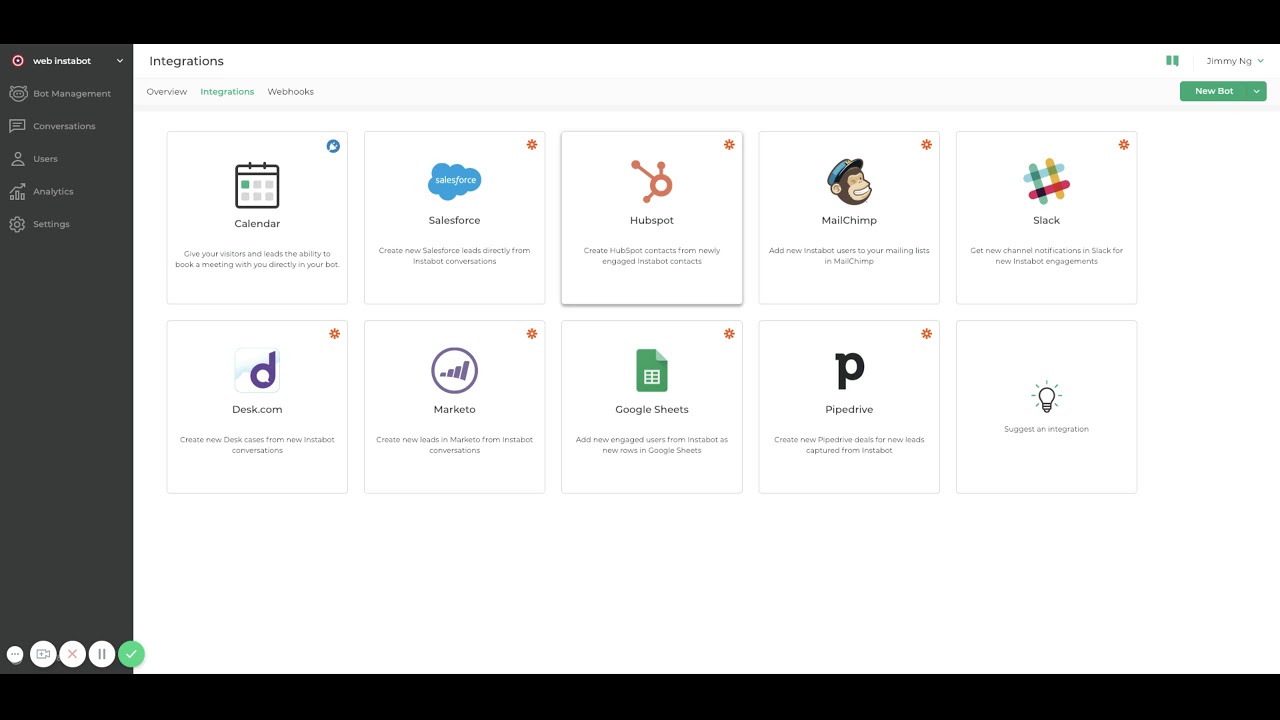Click the Calendar card title
Viewport: 1280px width, 720px height.
pos(257,224)
